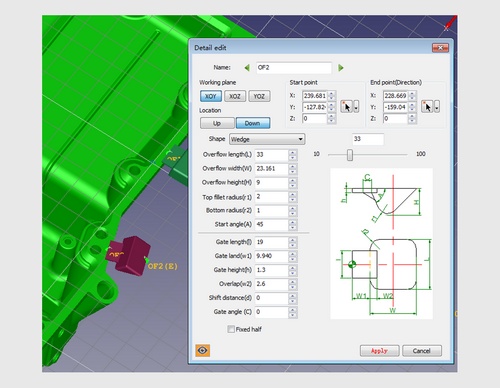
Task: Click the Cancel button
Action: 422,351
